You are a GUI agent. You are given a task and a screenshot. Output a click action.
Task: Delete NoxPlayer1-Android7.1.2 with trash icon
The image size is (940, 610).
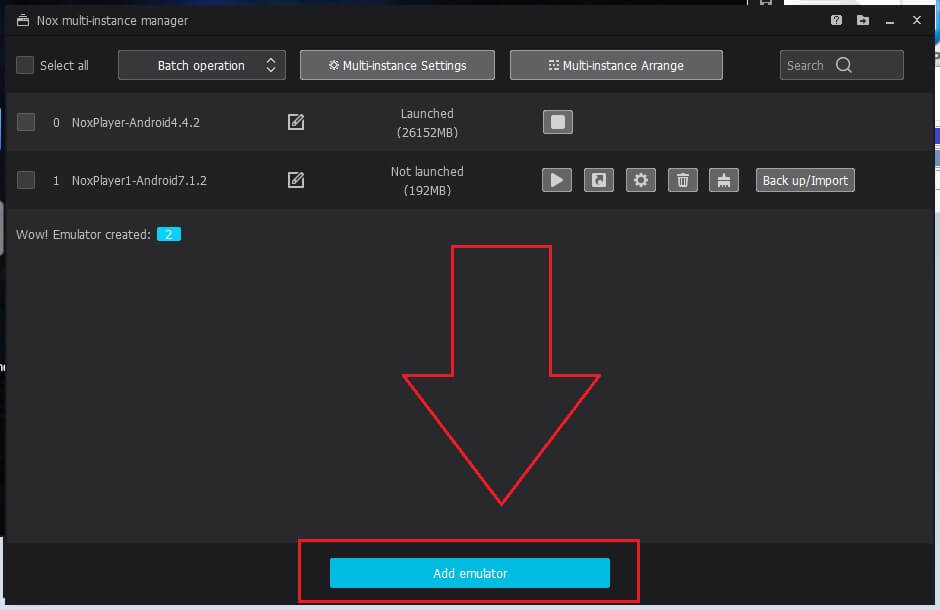click(x=682, y=180)
